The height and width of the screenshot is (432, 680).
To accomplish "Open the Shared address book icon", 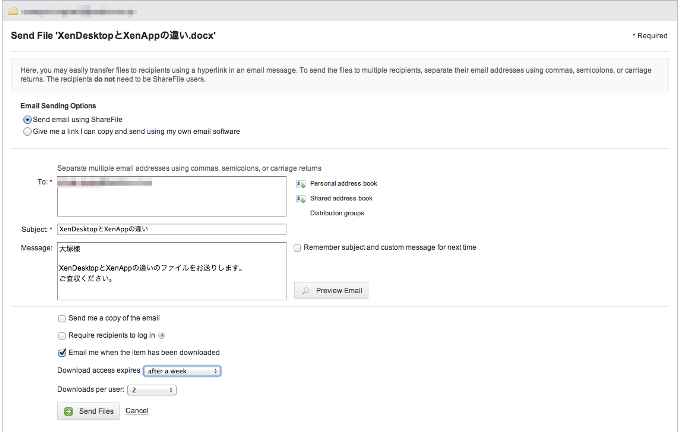I will tap(300, 199).
